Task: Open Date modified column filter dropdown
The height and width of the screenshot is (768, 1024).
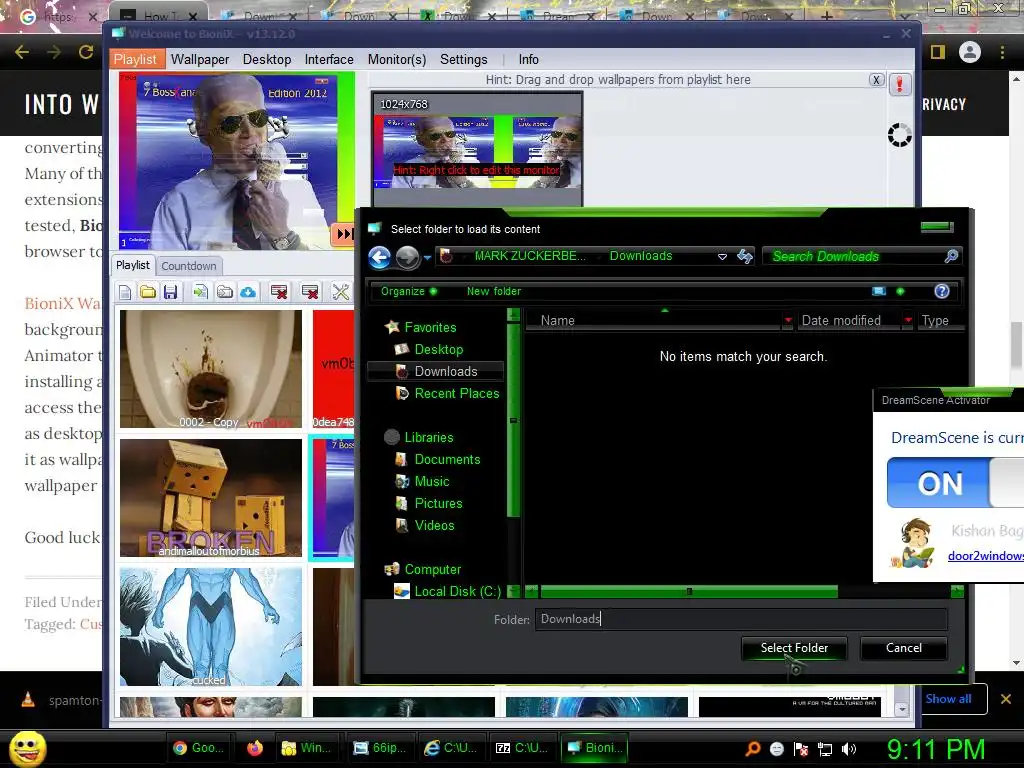Action: tap(908, 320)
